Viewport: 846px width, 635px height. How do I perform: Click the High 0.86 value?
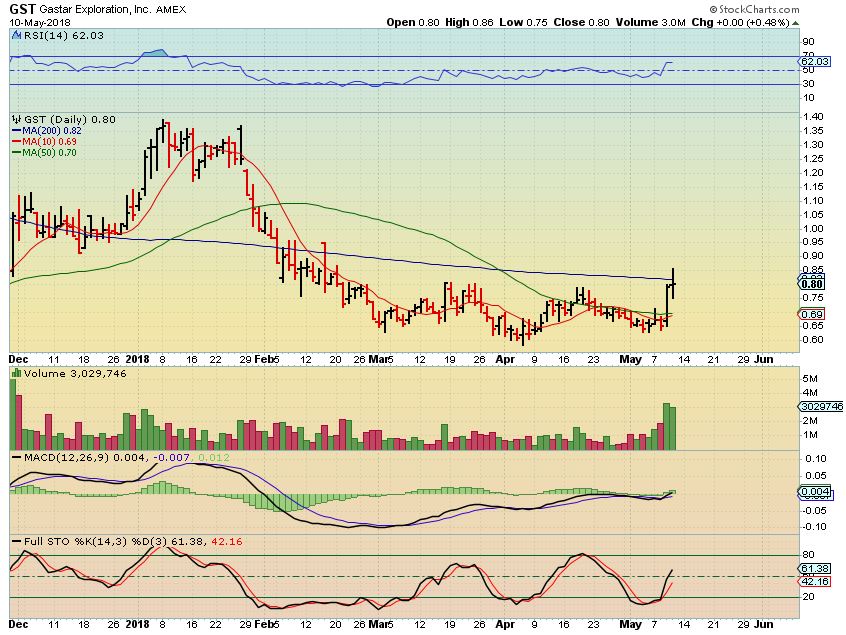(469, 23)
